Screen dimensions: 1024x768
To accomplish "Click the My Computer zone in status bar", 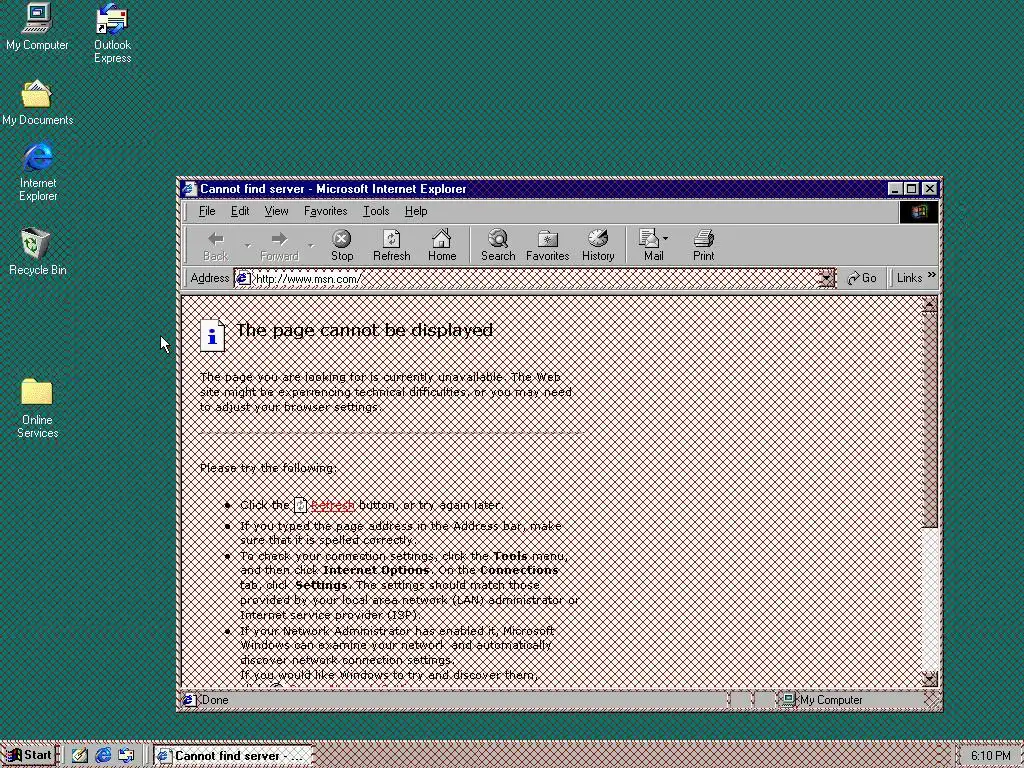I will [x=822, y=700].
